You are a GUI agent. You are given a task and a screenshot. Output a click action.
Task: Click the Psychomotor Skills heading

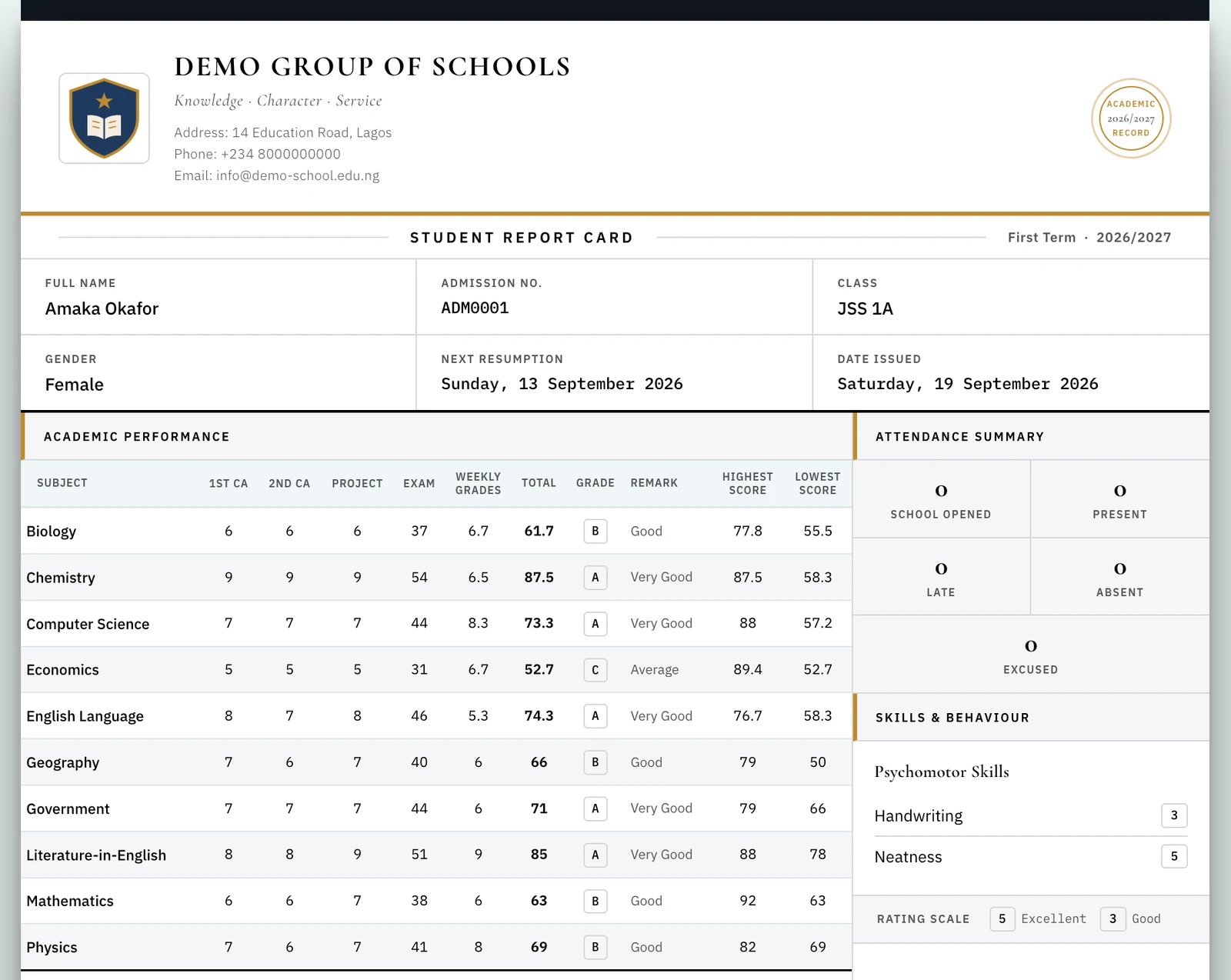pyautogui.click(x=942, y=772)
